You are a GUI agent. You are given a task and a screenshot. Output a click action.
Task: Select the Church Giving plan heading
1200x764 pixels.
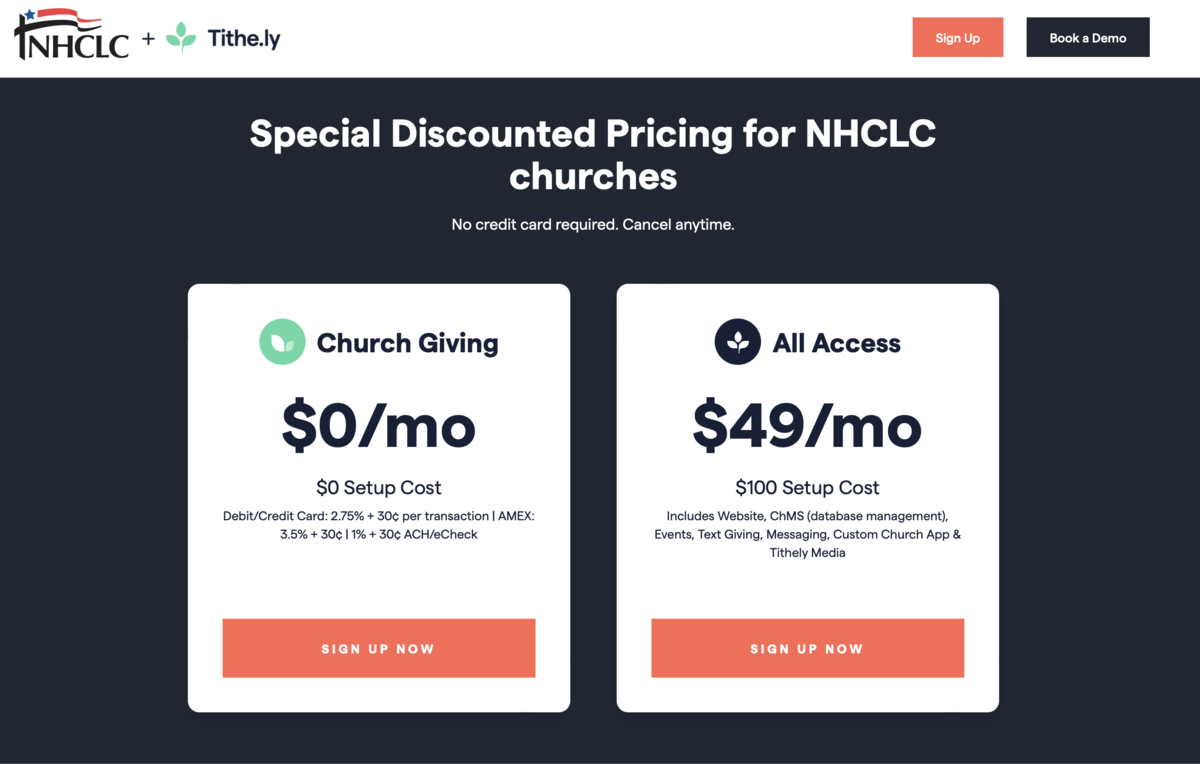(x=407, y=343)
